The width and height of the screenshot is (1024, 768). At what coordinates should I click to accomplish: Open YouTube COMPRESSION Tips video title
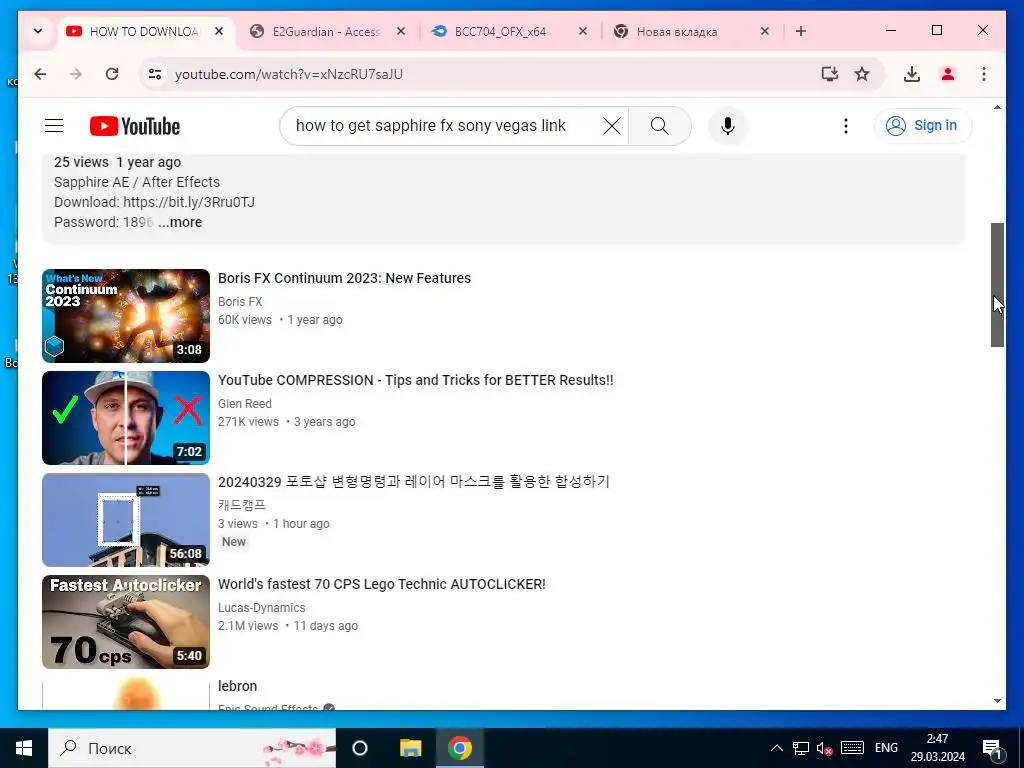tap(415, 380)
